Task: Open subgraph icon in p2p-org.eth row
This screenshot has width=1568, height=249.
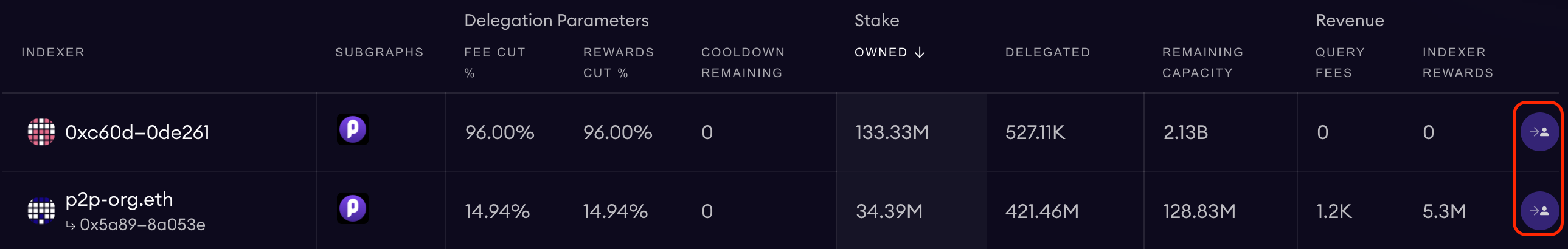Action: click(352, 208)
